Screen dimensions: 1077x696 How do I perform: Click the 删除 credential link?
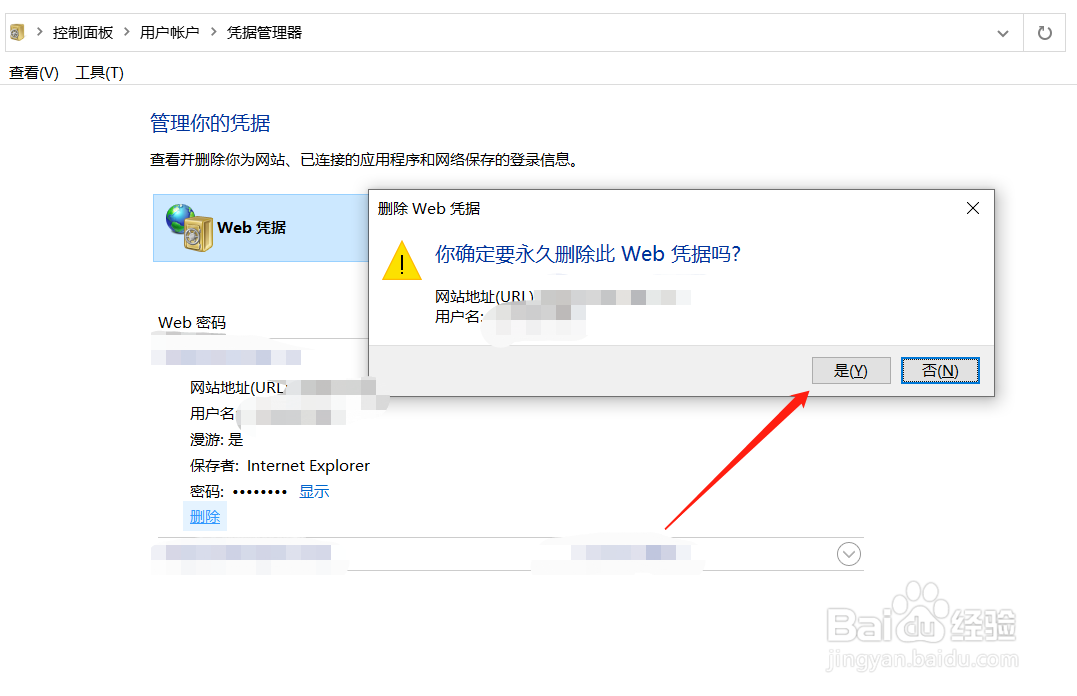pyautogui.click(x=205, y=517)
